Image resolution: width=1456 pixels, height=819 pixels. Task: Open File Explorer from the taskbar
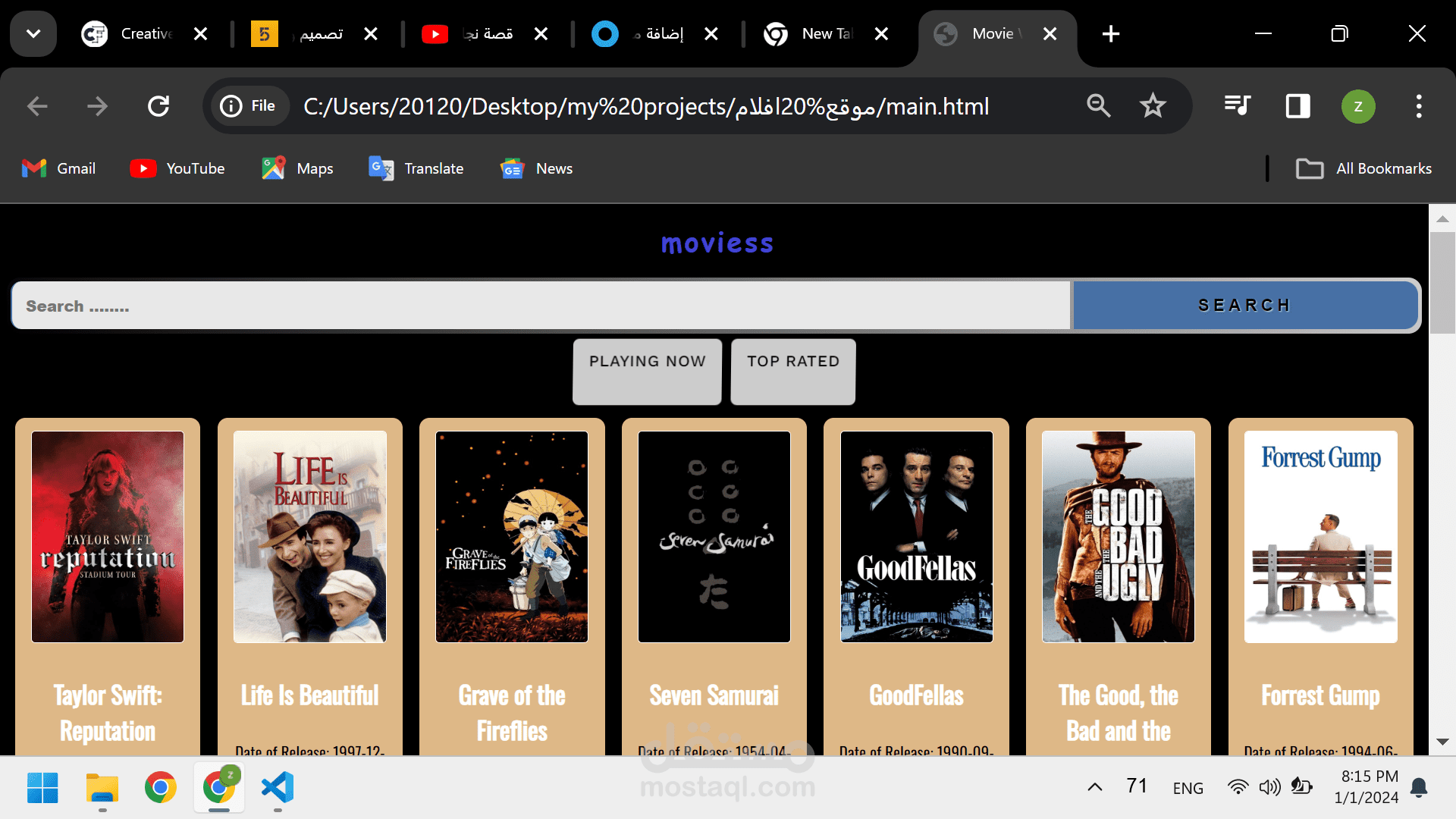pyautogui.click(x=102, y=787)
